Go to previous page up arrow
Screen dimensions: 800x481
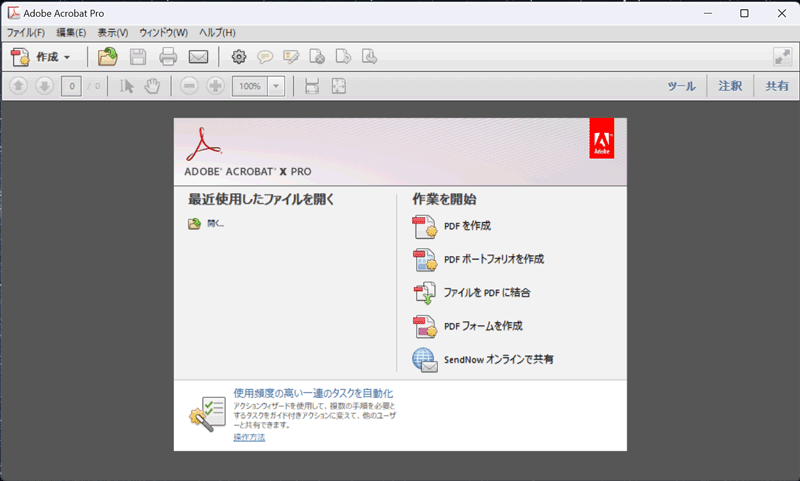(x=18, y=86)
